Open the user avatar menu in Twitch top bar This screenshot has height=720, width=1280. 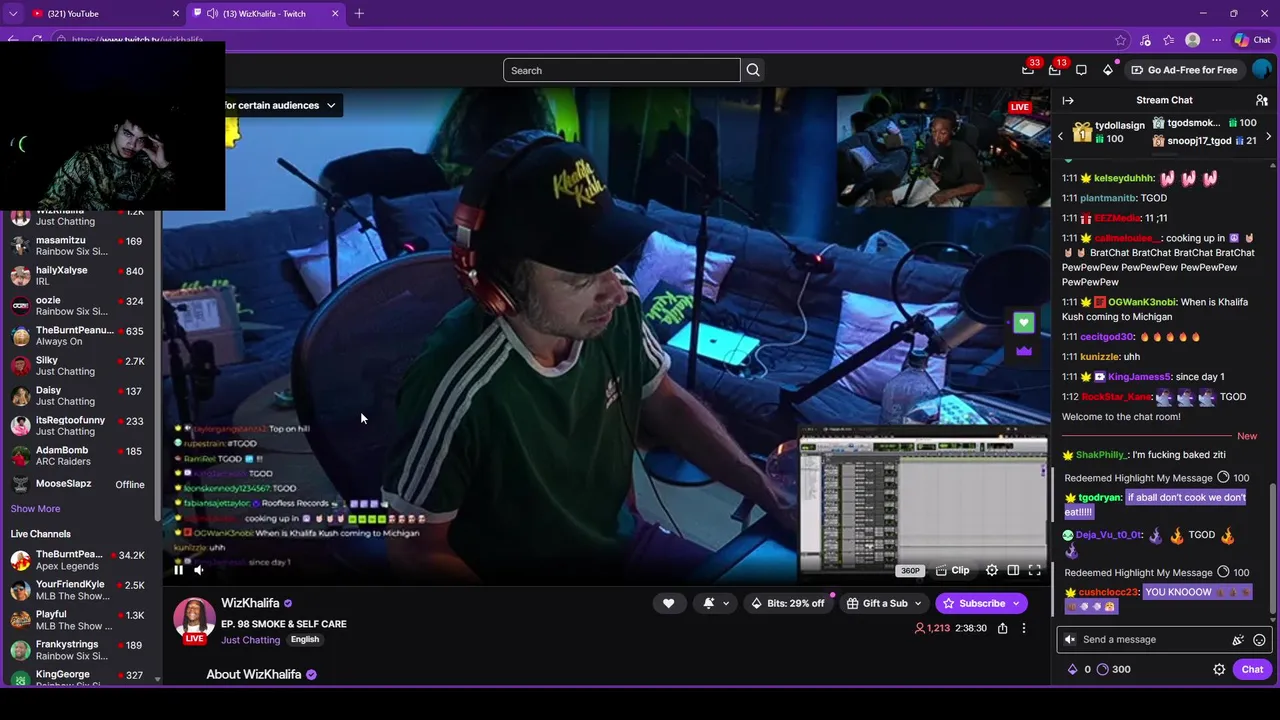(x=1262, y=70)
